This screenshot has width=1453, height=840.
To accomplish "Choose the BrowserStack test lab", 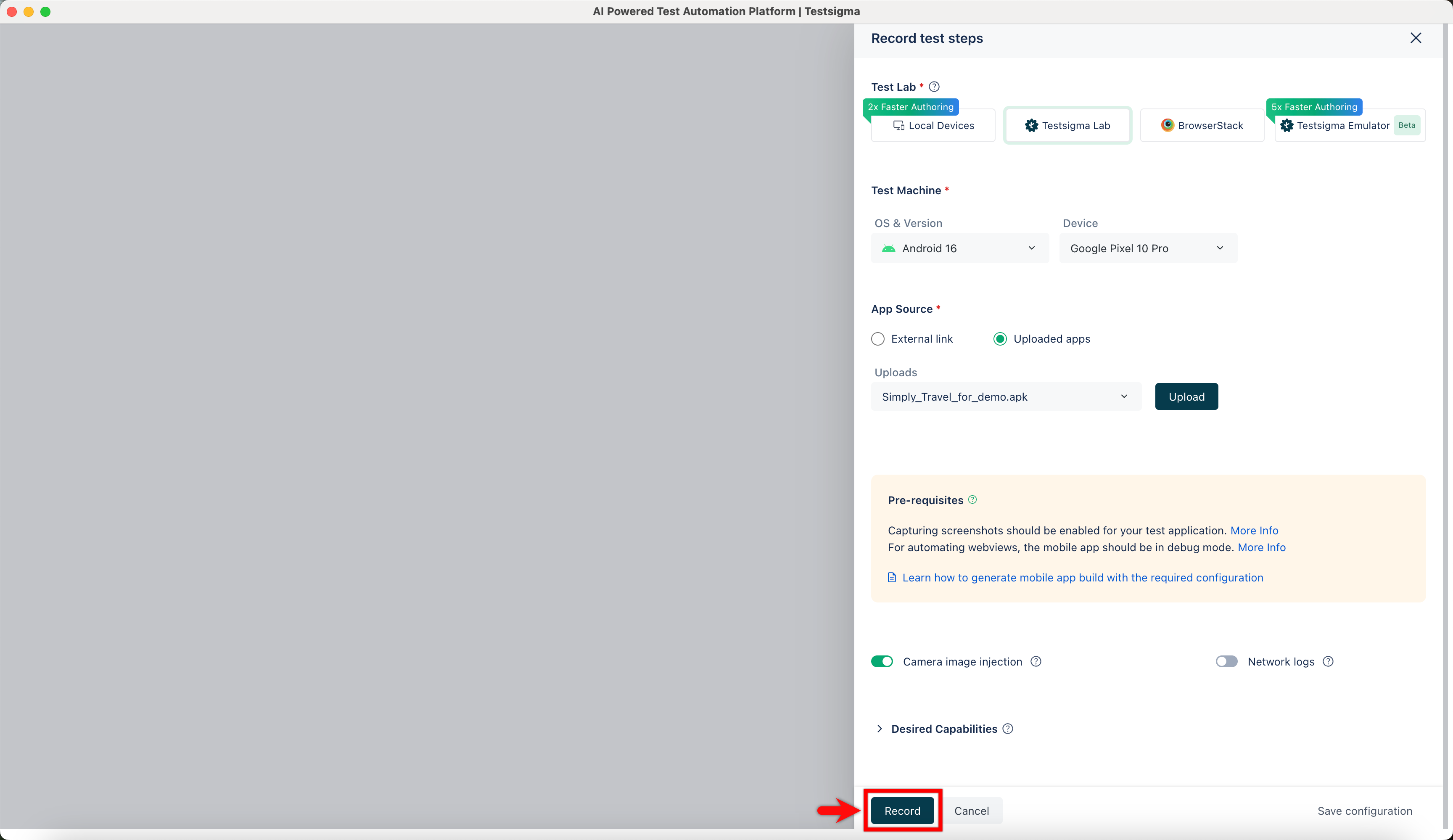I will pos(1202,125).
